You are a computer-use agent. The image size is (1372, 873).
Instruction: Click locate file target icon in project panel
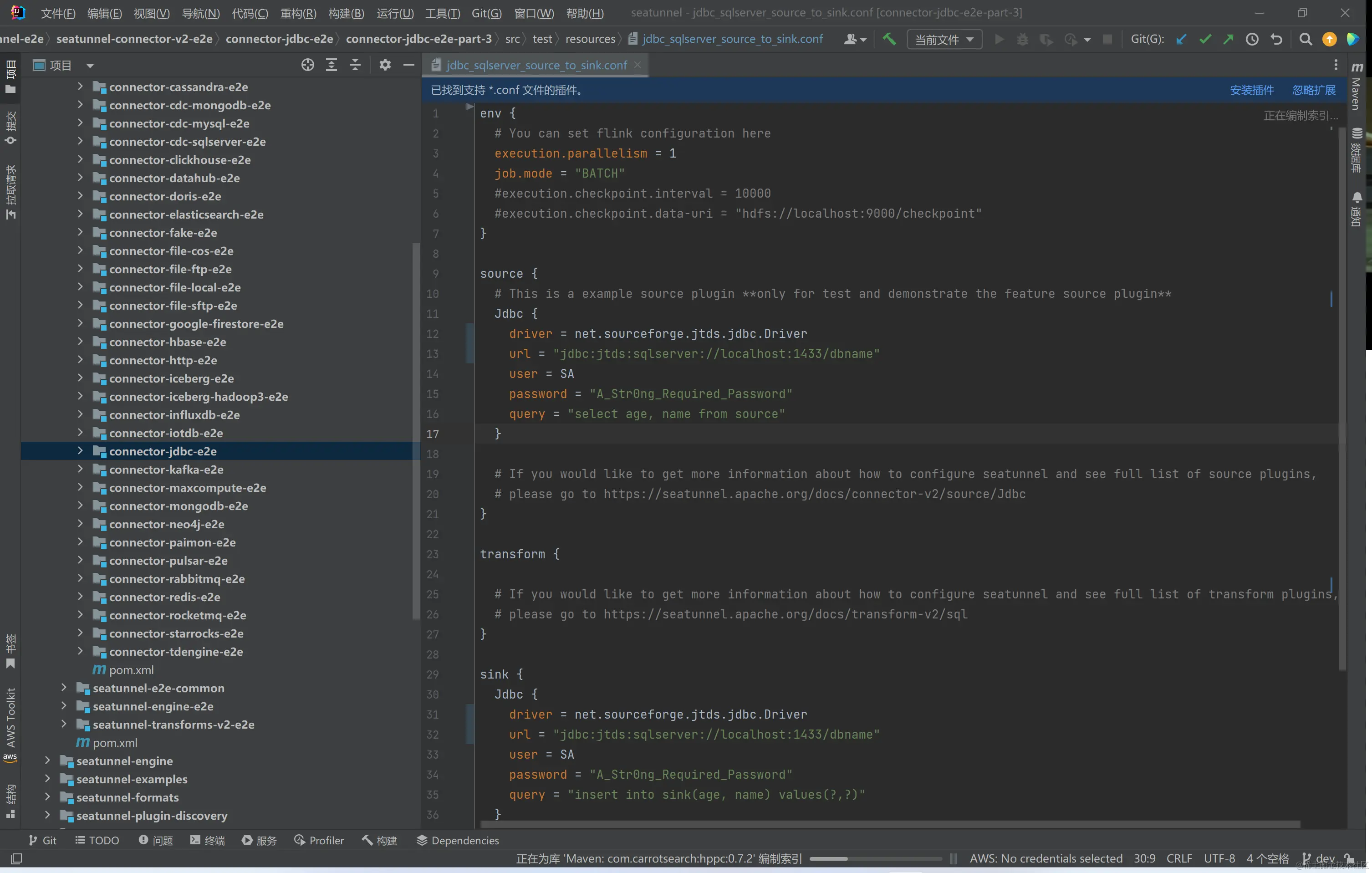(308, 65)
